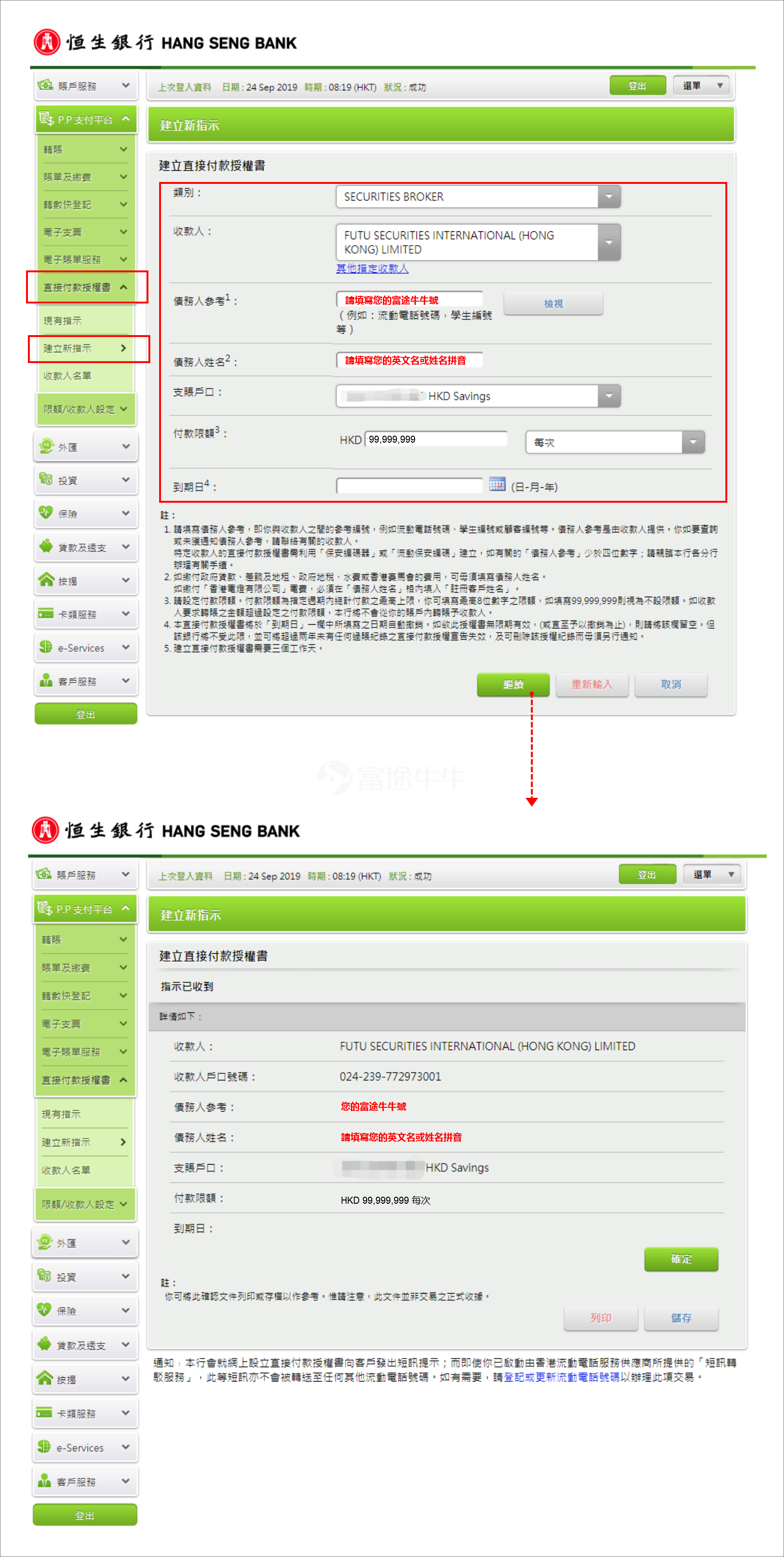Click the 保險 heart icon on the confirmation page
The height and width of the screenshot is (1557, 784).
coord(44,1309)
